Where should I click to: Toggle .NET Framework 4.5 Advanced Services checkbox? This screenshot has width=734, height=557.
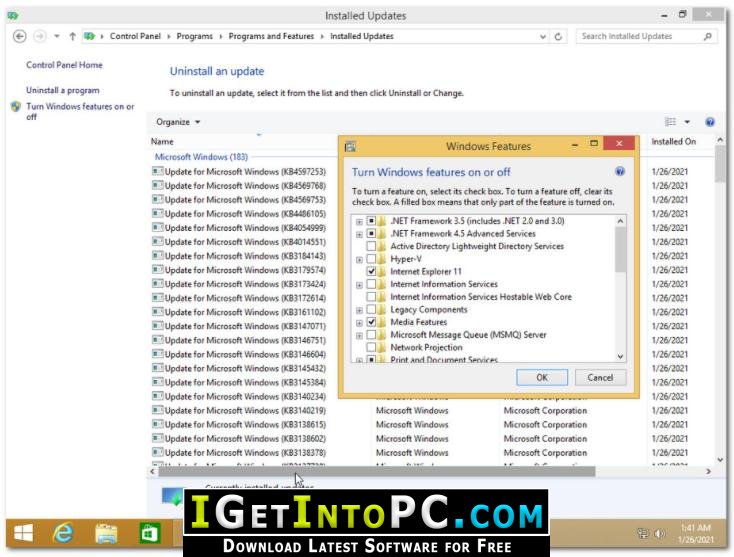tap(371, 233)
